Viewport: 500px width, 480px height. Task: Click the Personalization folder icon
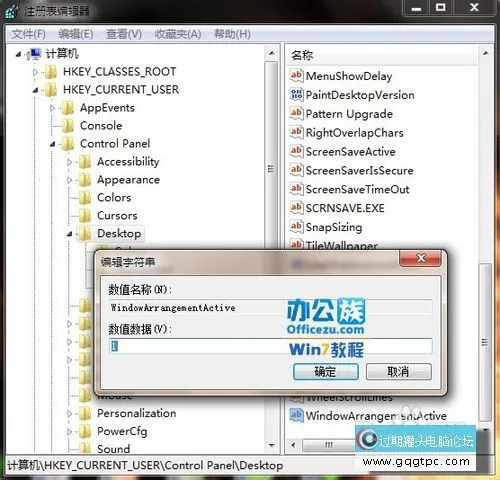(85, 414)
